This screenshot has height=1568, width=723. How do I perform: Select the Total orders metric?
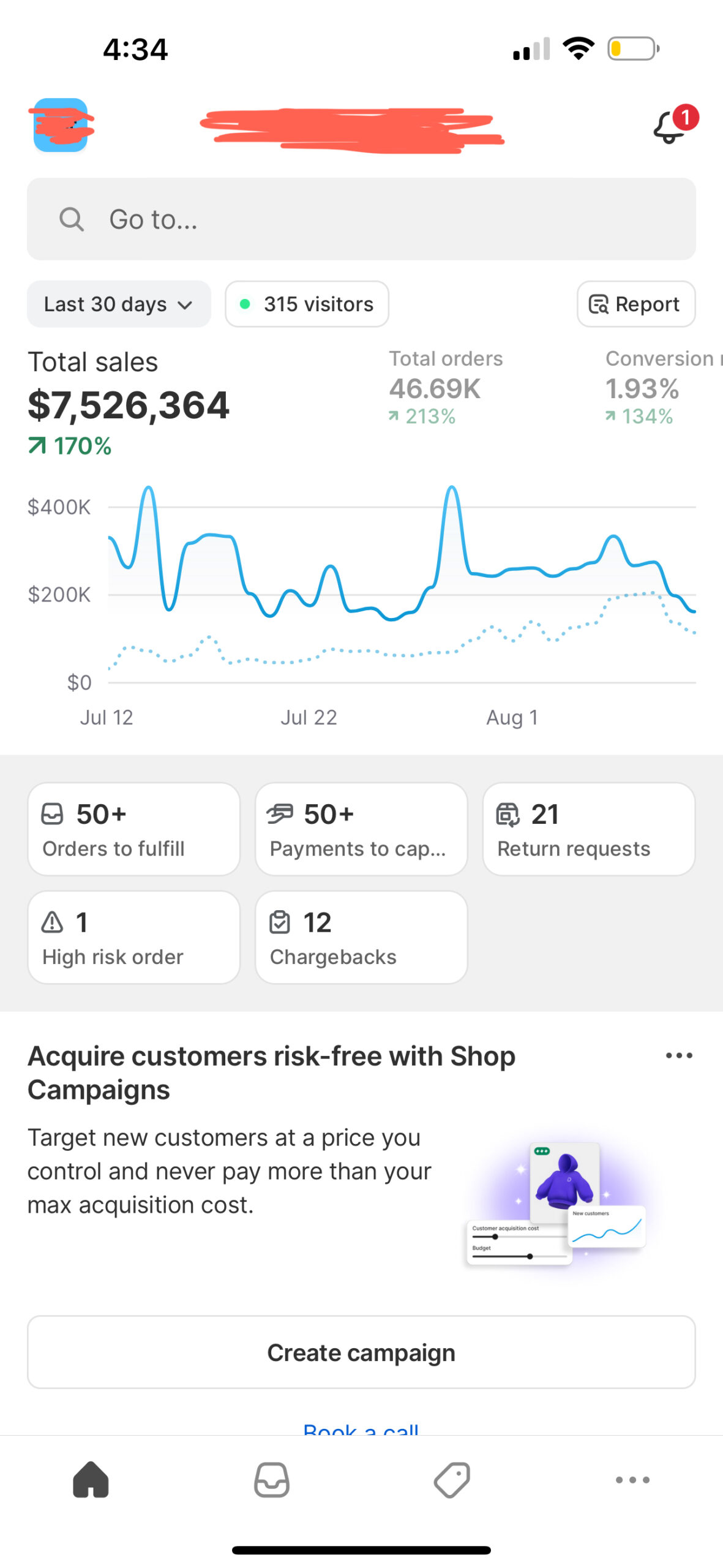point(446,388)
